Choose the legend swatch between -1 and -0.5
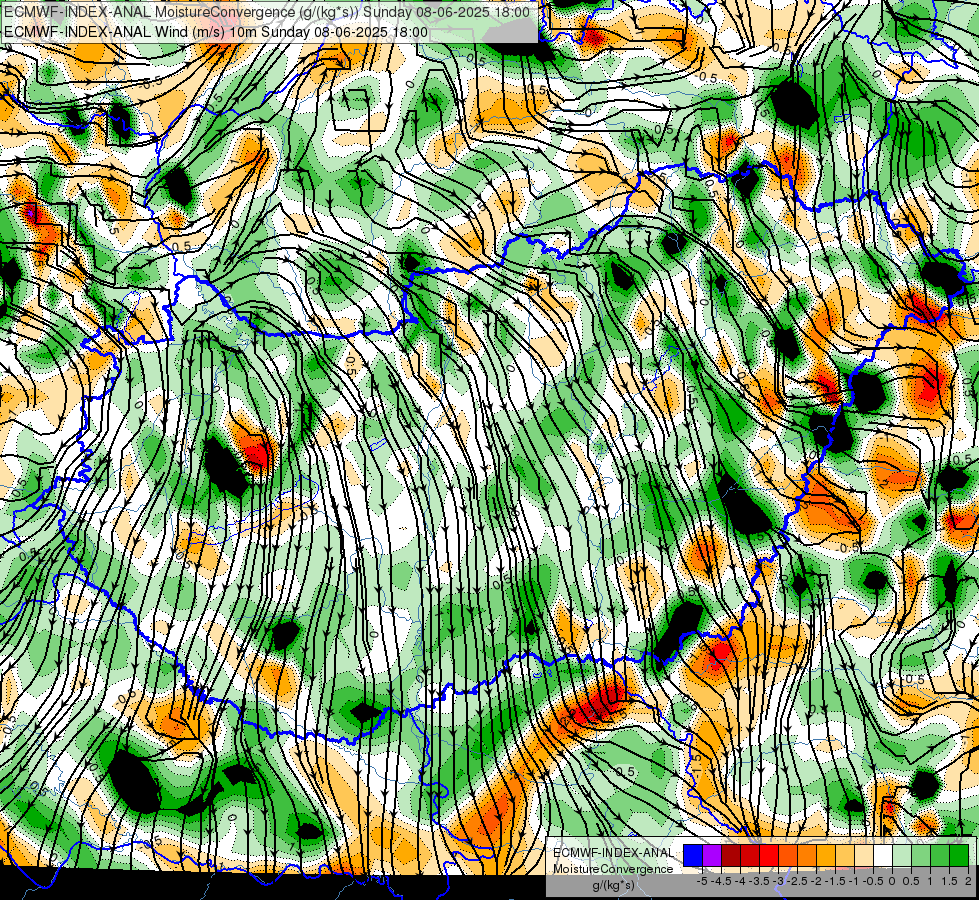Image resolution: width=979 pixels, height=900 pixels. (x=864, y=855)
